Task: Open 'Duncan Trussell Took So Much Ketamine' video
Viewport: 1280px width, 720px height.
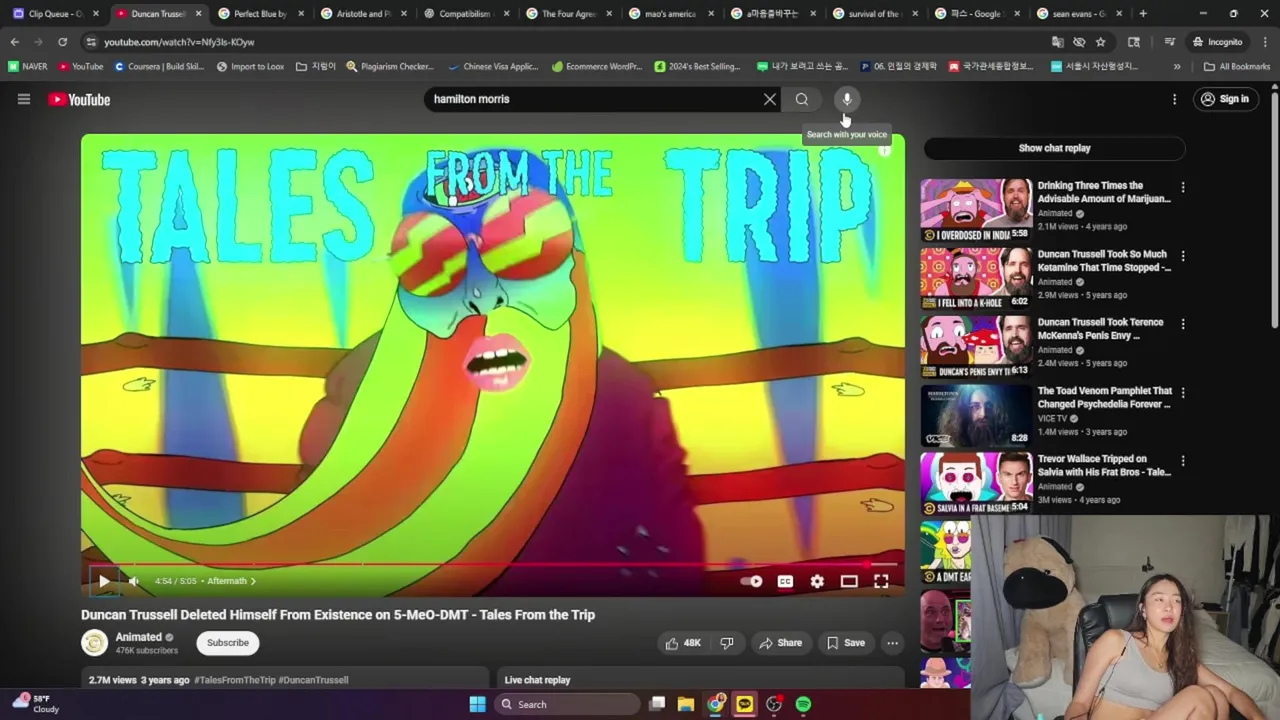Action: (x=1103, y=261)
